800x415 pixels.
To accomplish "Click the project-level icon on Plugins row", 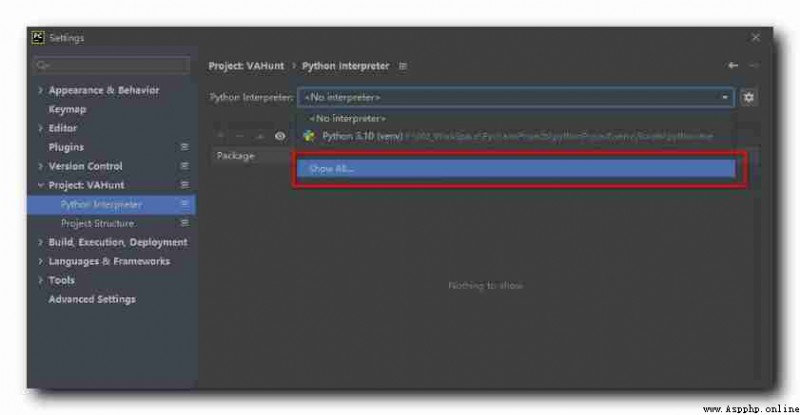I will click(185, 147).
